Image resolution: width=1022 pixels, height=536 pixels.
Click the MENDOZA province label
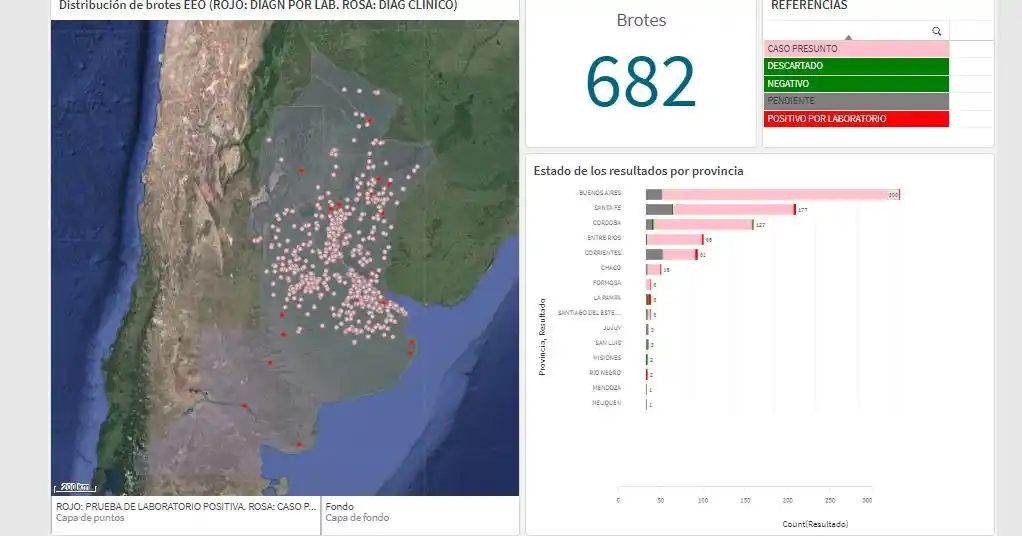click(x=606, y=388)
